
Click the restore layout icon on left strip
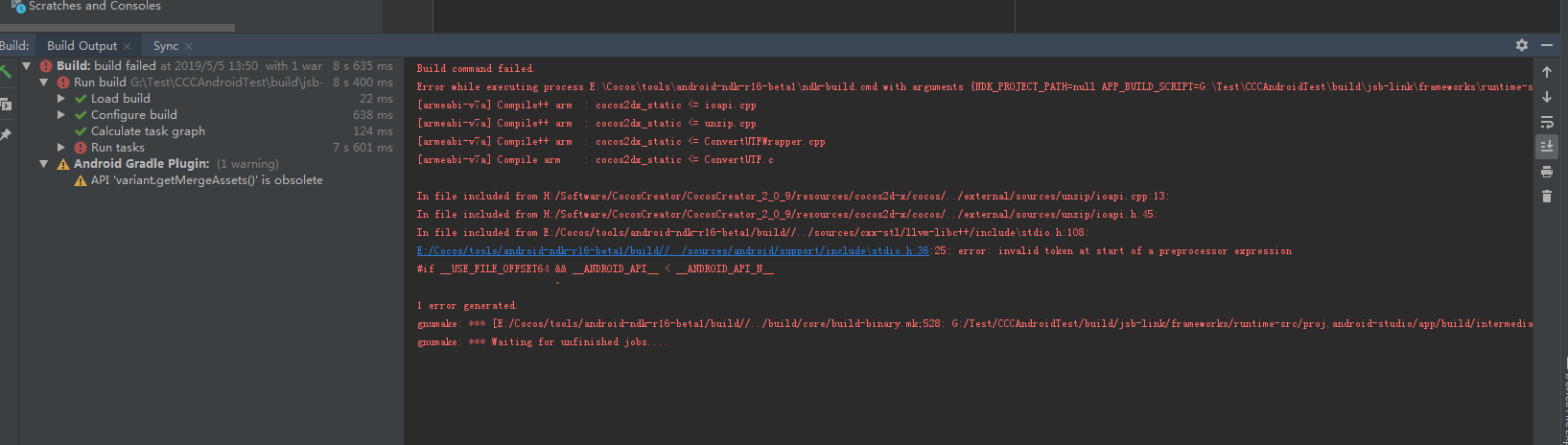(x=5, y=104)
